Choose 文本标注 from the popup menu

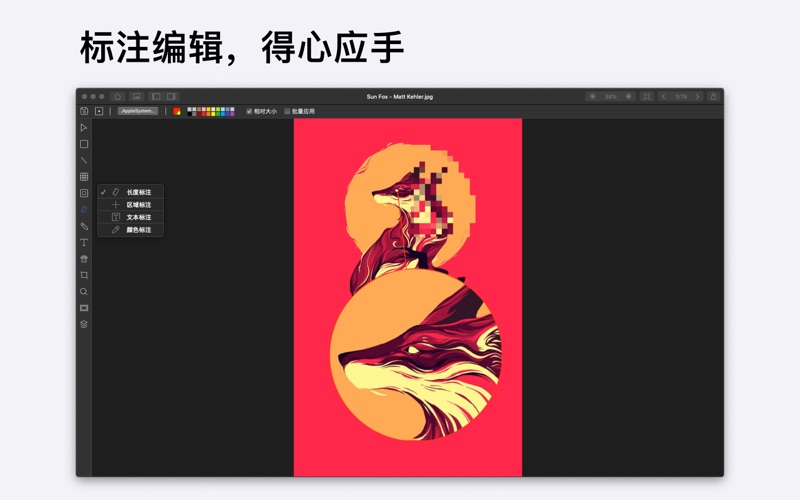pos(131,217)
